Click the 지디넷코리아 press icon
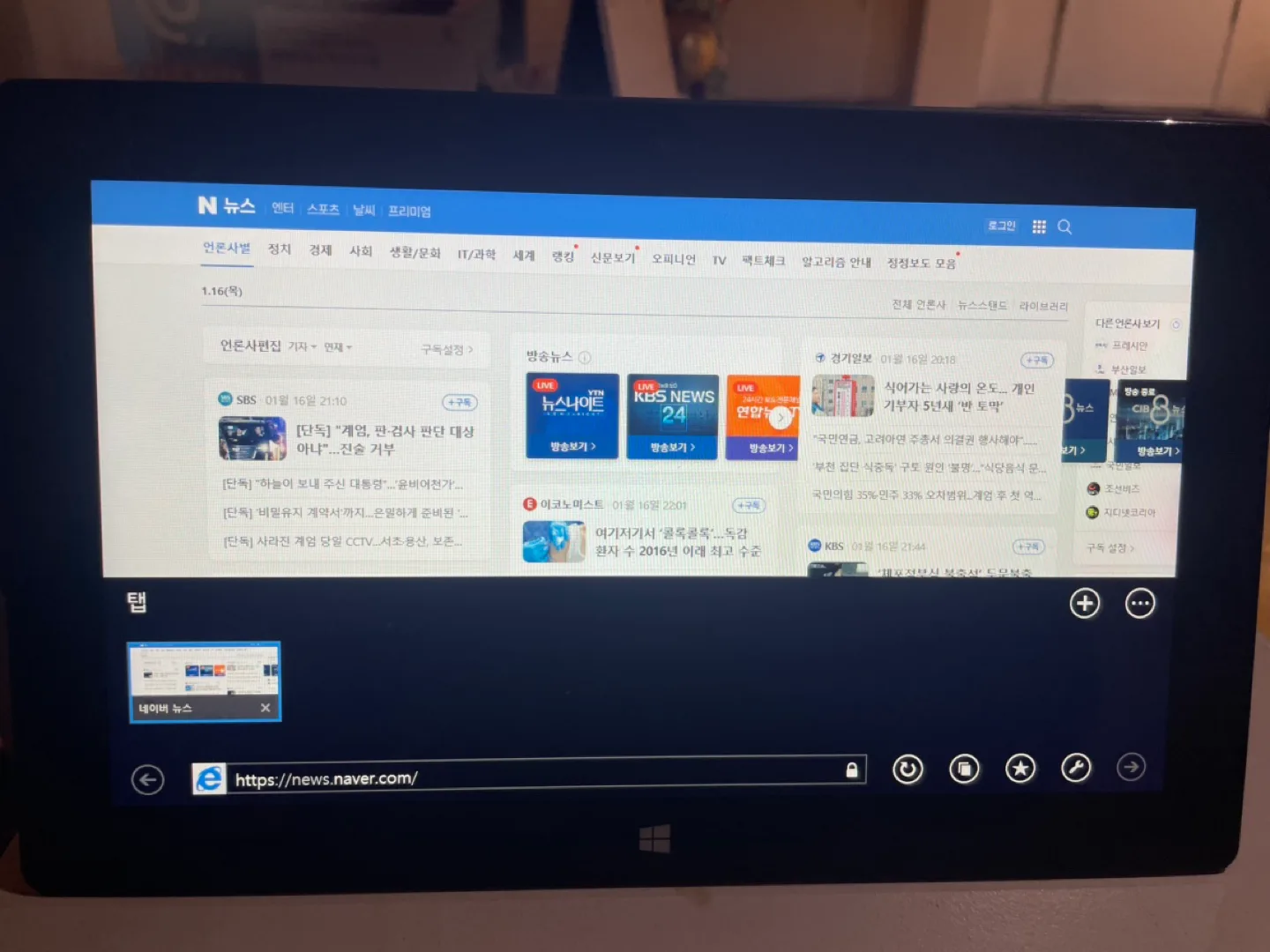 1093,512
